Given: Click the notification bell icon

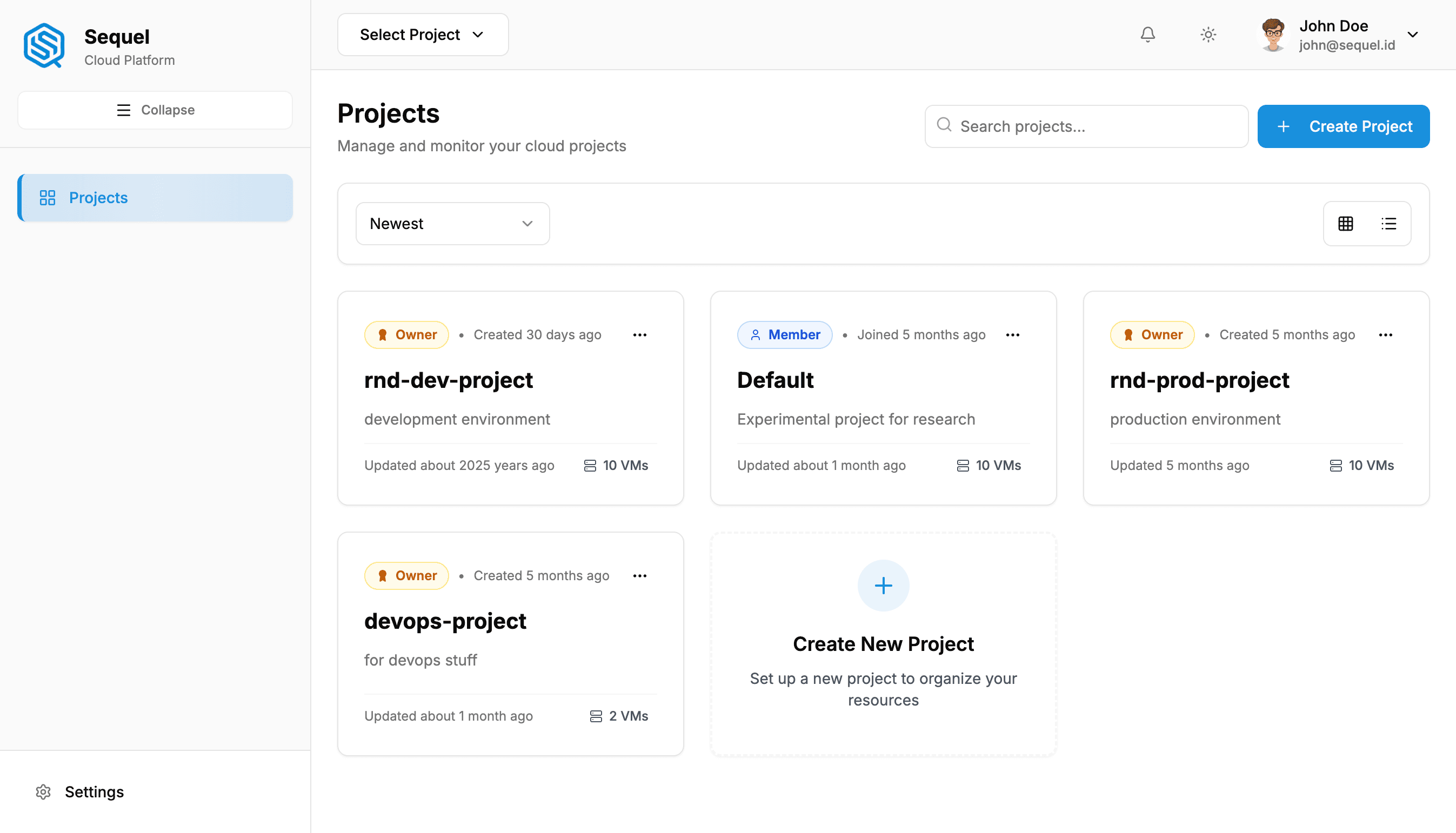Looking at the screenshot, I should click(1148, 35).
